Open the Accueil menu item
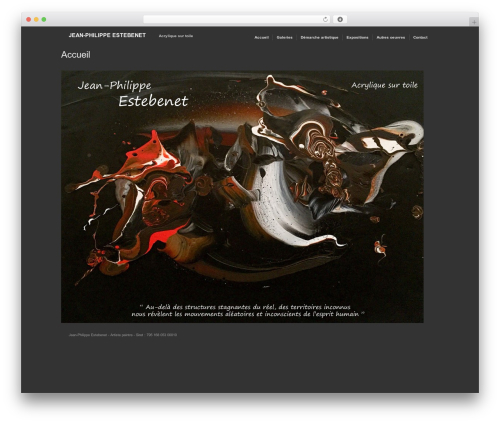This screenshot has width=500, height=423. [x=261, y=37]
